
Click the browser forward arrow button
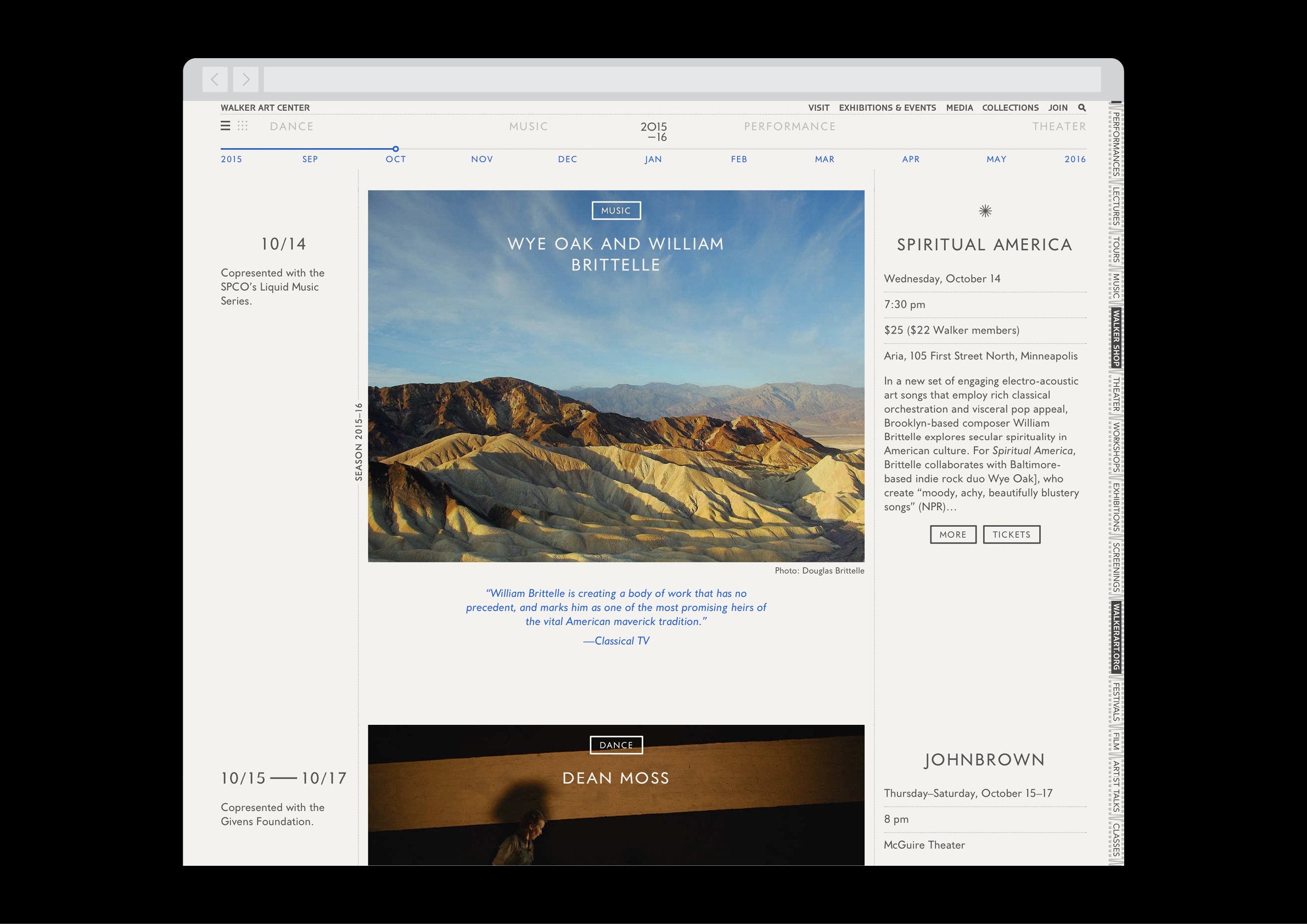pyautogui.click(x=245, y=80)
